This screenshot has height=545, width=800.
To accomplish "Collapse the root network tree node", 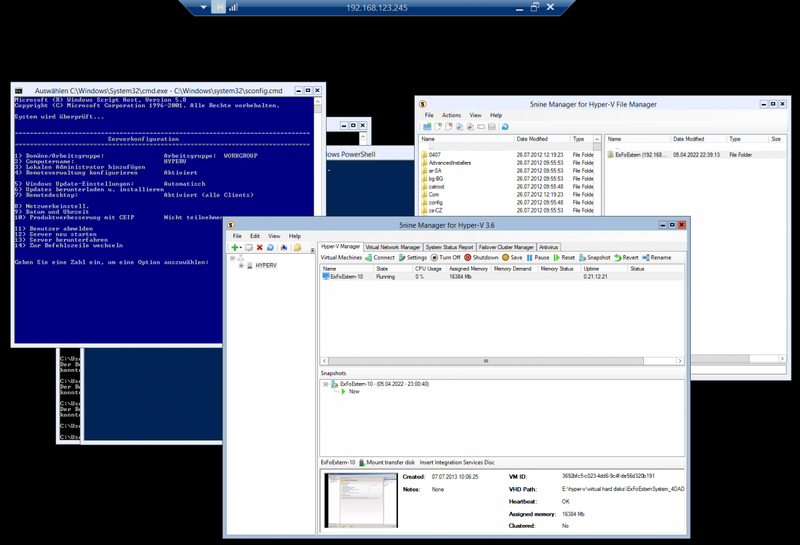I will tap(232, 258).
